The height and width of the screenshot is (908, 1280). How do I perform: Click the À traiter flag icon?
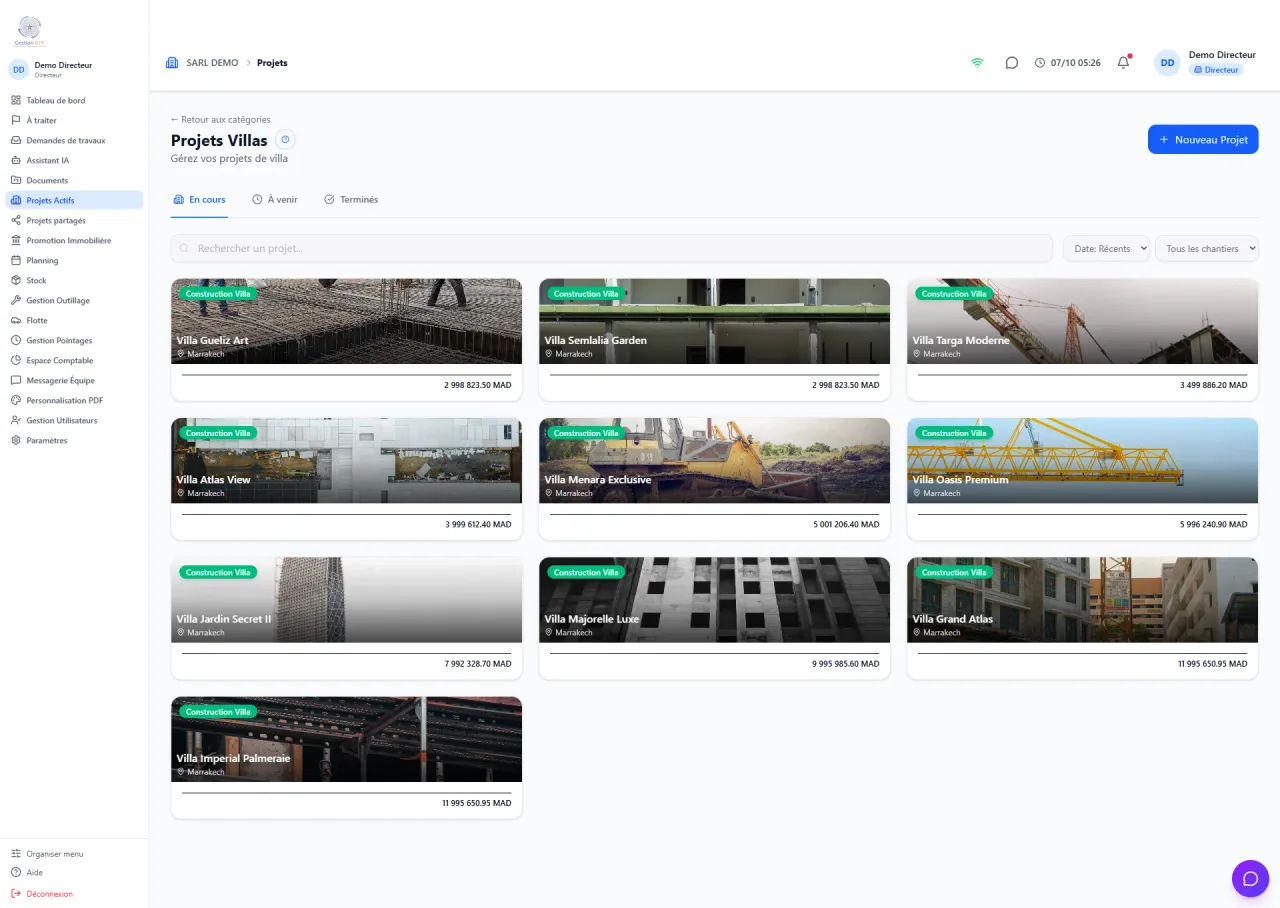click(x=16, y=120)
